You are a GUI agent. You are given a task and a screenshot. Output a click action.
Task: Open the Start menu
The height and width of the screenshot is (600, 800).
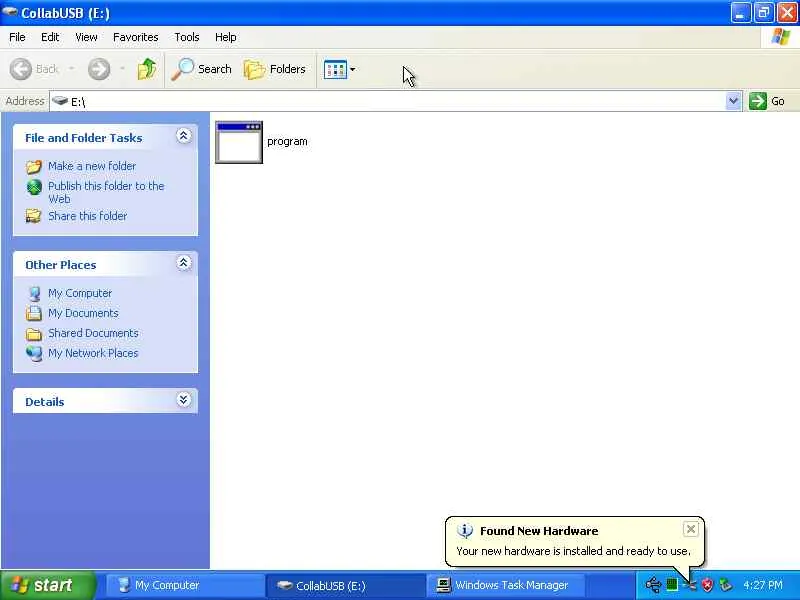[47, 585]
